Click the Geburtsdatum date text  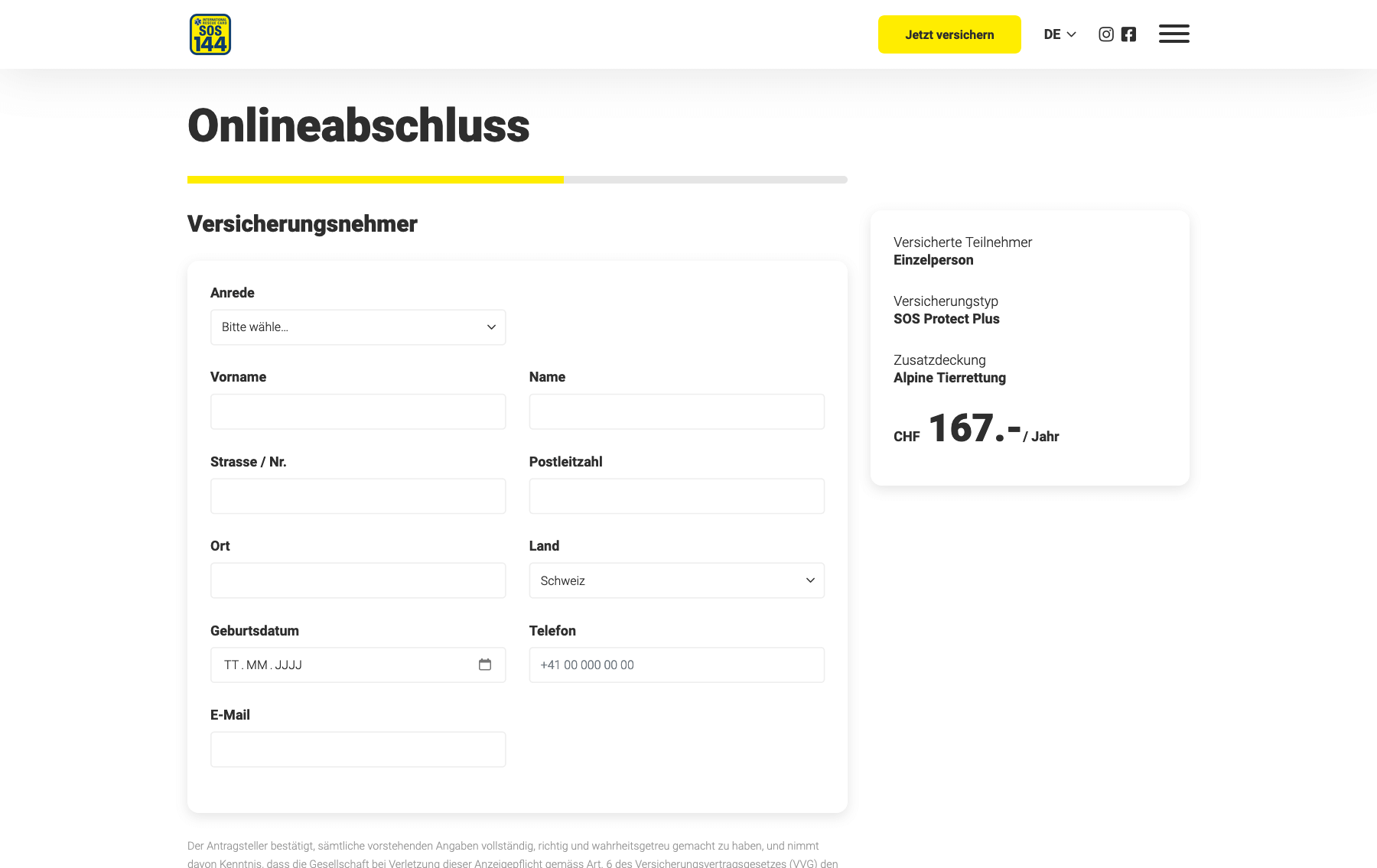click(x=263, y=665)
